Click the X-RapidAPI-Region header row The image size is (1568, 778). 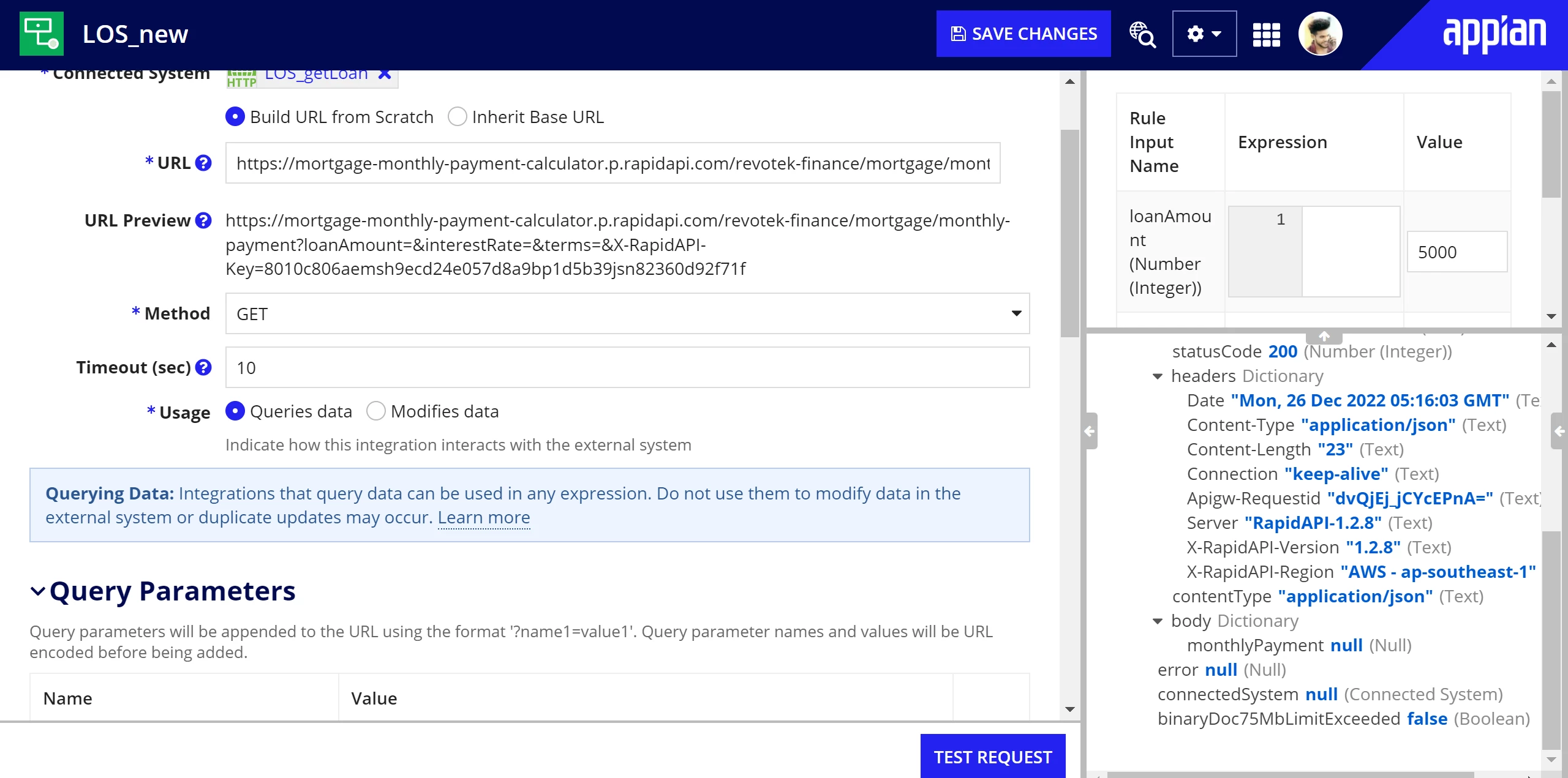click(x=1362, y=572)
